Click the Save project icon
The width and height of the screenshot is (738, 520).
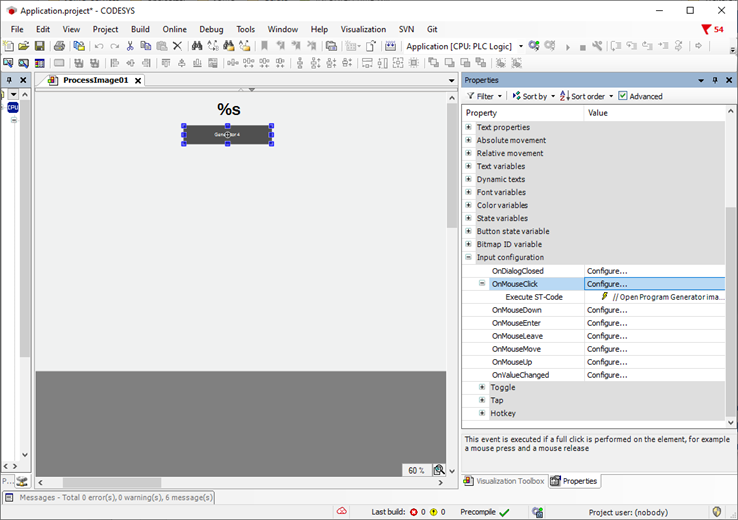click(39, 46)
